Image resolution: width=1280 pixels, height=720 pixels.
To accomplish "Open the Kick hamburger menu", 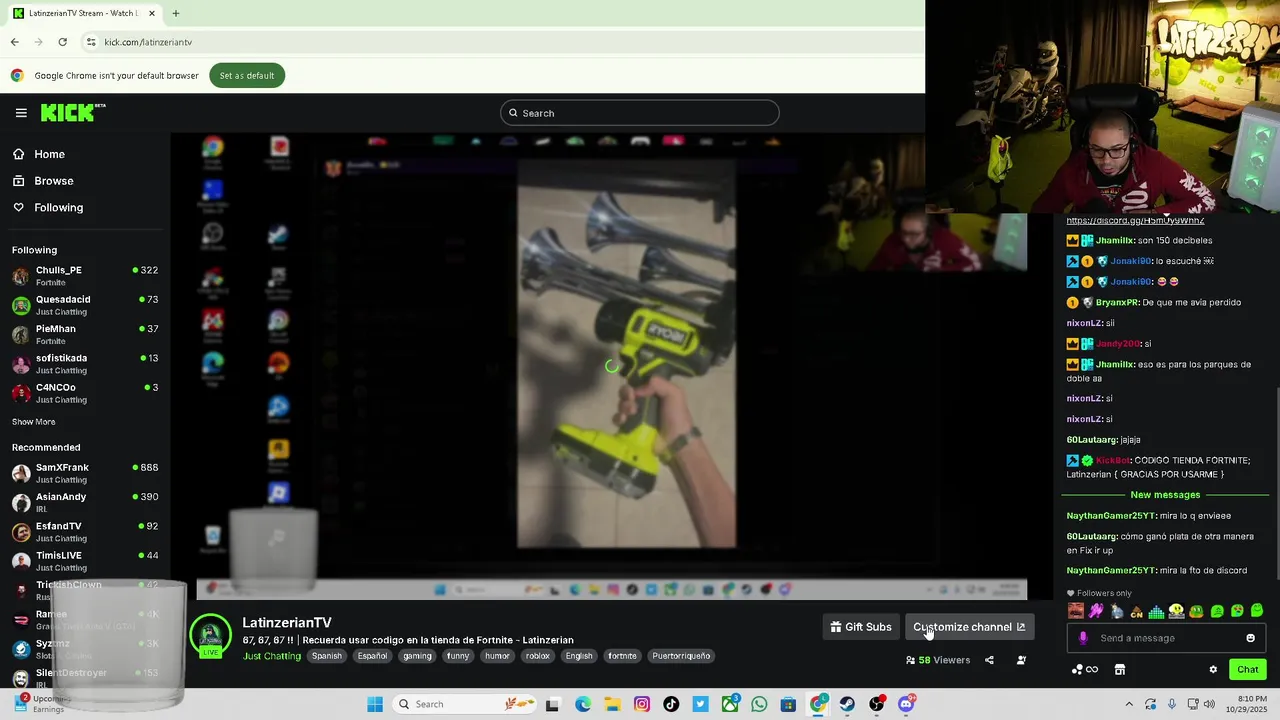I will pos(21,113).
